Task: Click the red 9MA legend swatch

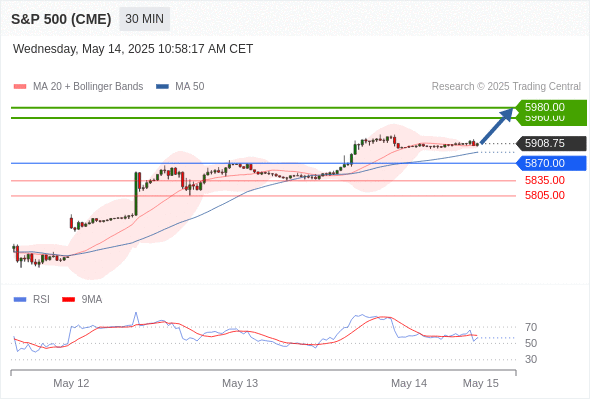Action: 68,300
